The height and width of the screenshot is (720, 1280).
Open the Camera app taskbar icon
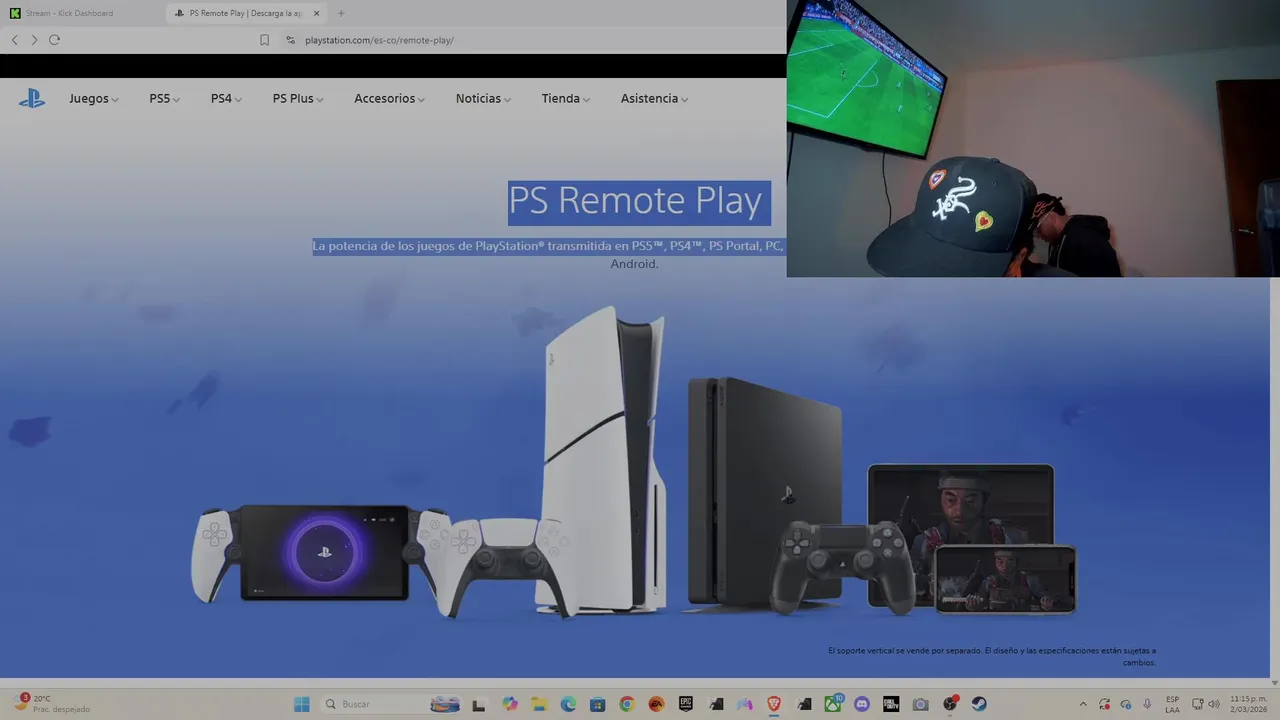tap(921, 704)
